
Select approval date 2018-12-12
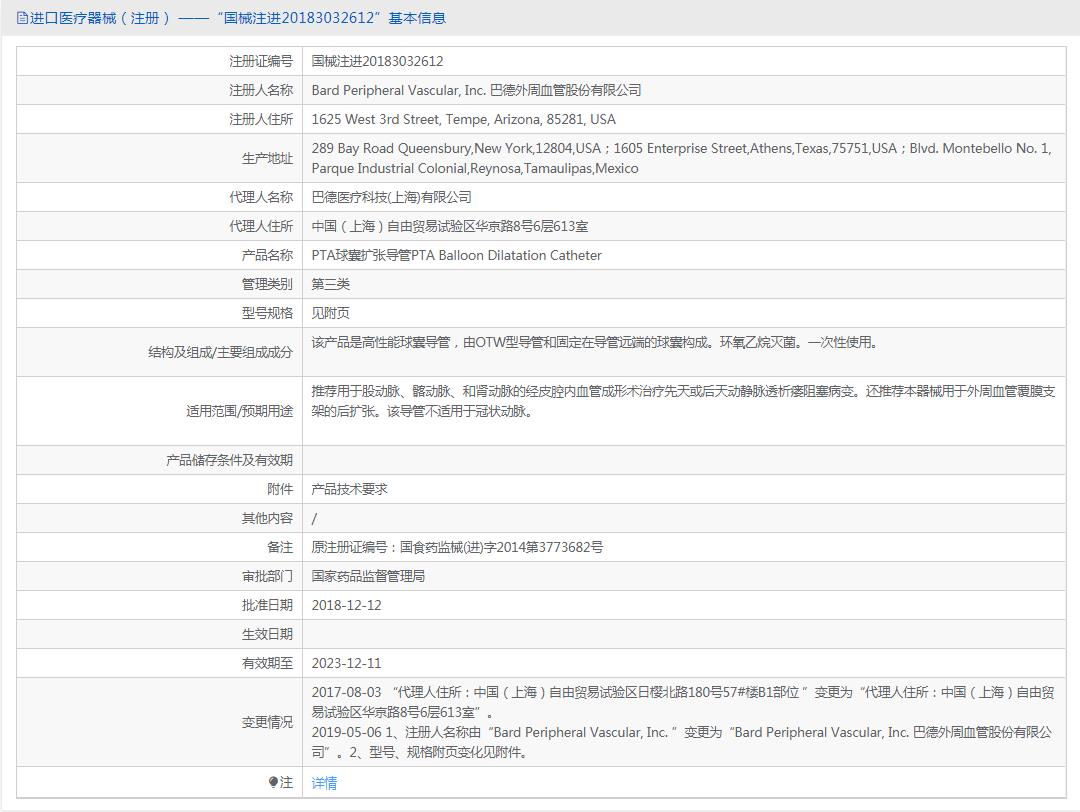[346, 605]
